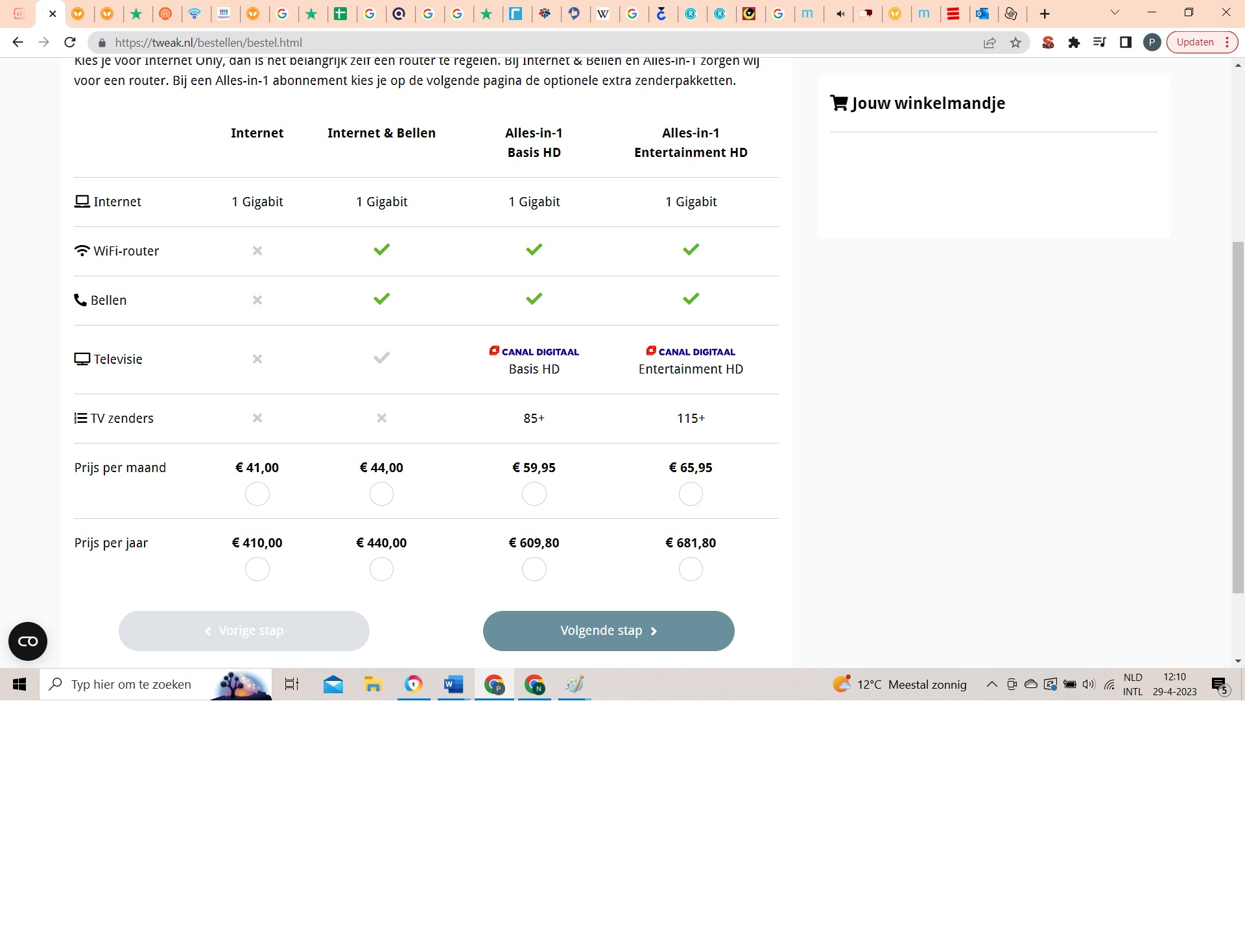Open the notification center icon
This screenshot has height=952, width=1245.
click(1220, 685)
